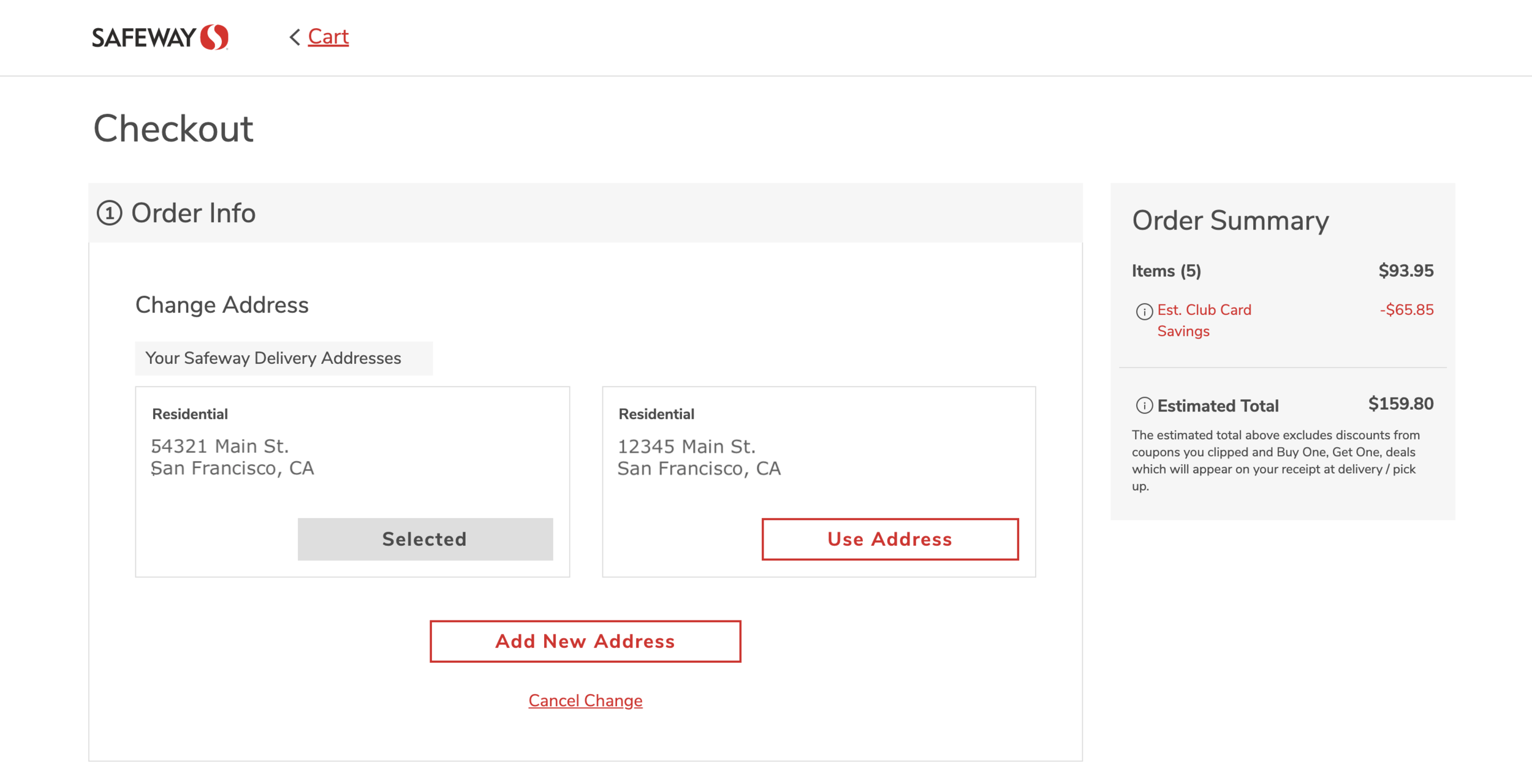Click the Checkout page heading
The image size is (1532, 784).
tap(173, 129)
